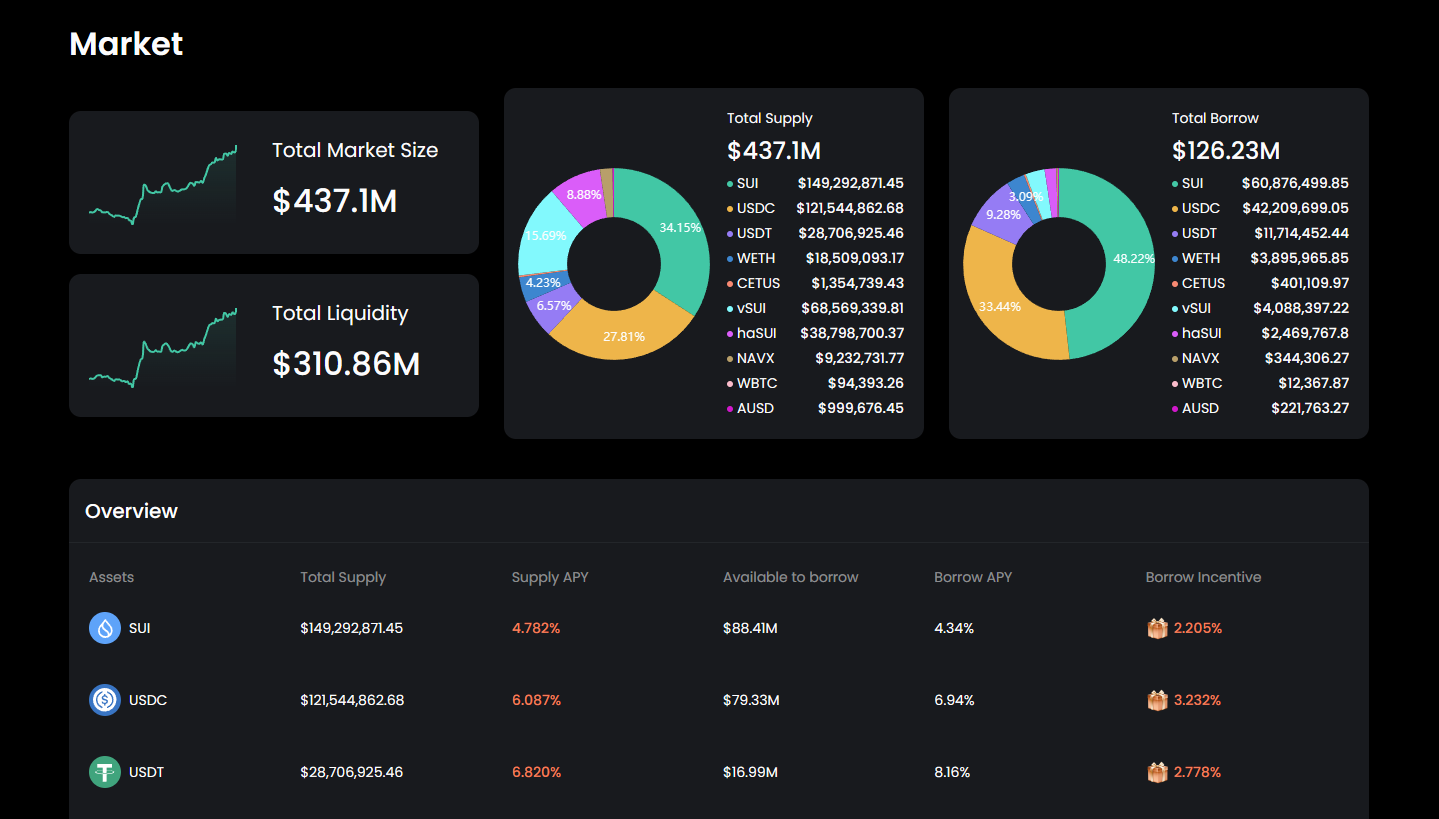Select the Borrow APY column header
1439x819 pixels.
click(x=973, y=577)
